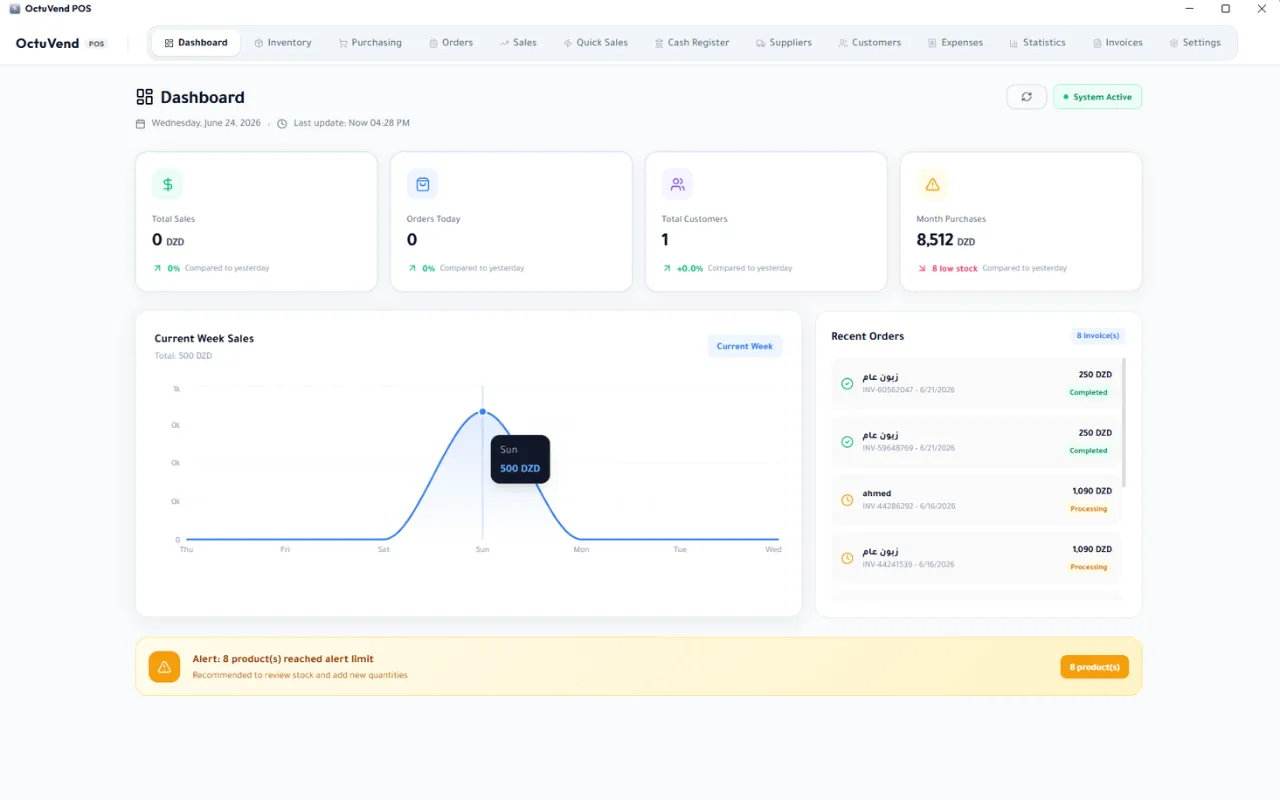Click the orange 8 product(s) button
The image size is (1280, 800).
[1095, 667]
